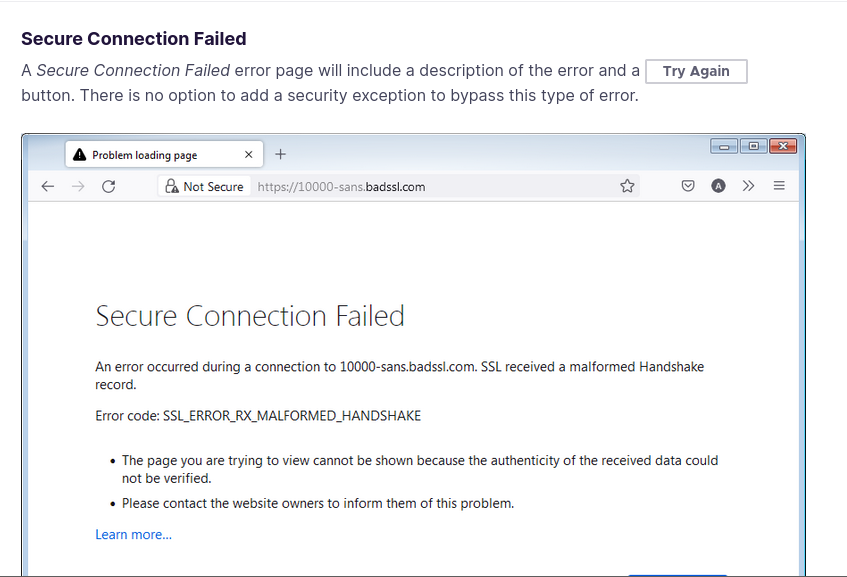Minimize the browser window
Viewport: 847px width, 577px height.
coord(724,146)
